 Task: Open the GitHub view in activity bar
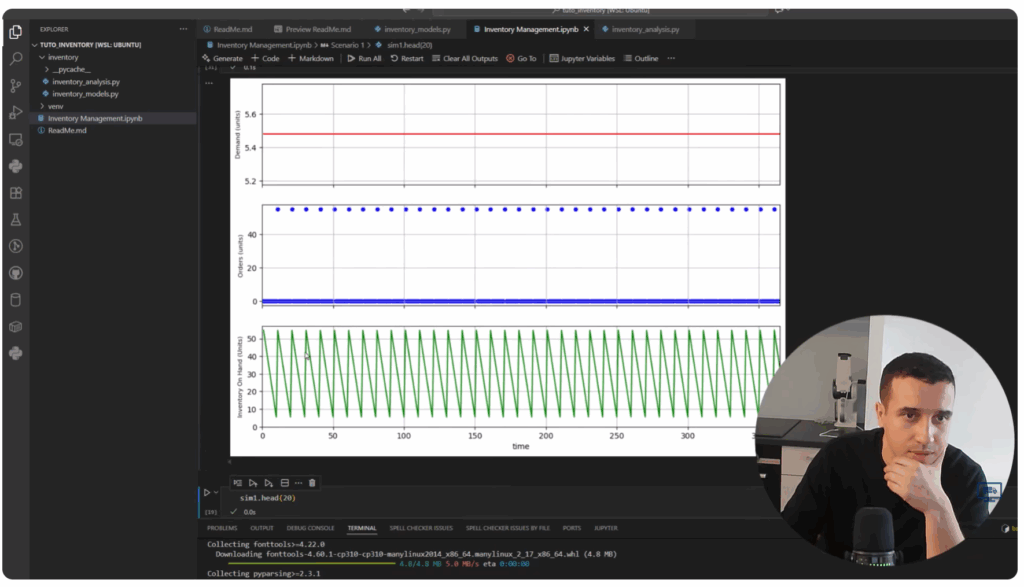(x=16, y=272)
